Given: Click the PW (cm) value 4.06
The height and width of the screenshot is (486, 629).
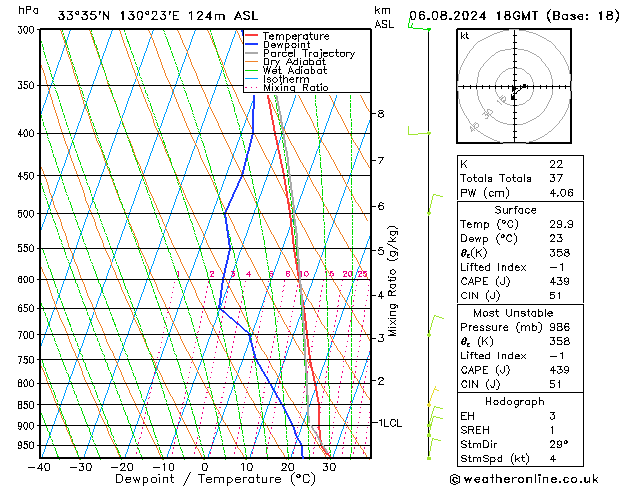Looking at the screenshot, I should click(x=561, y=193).
